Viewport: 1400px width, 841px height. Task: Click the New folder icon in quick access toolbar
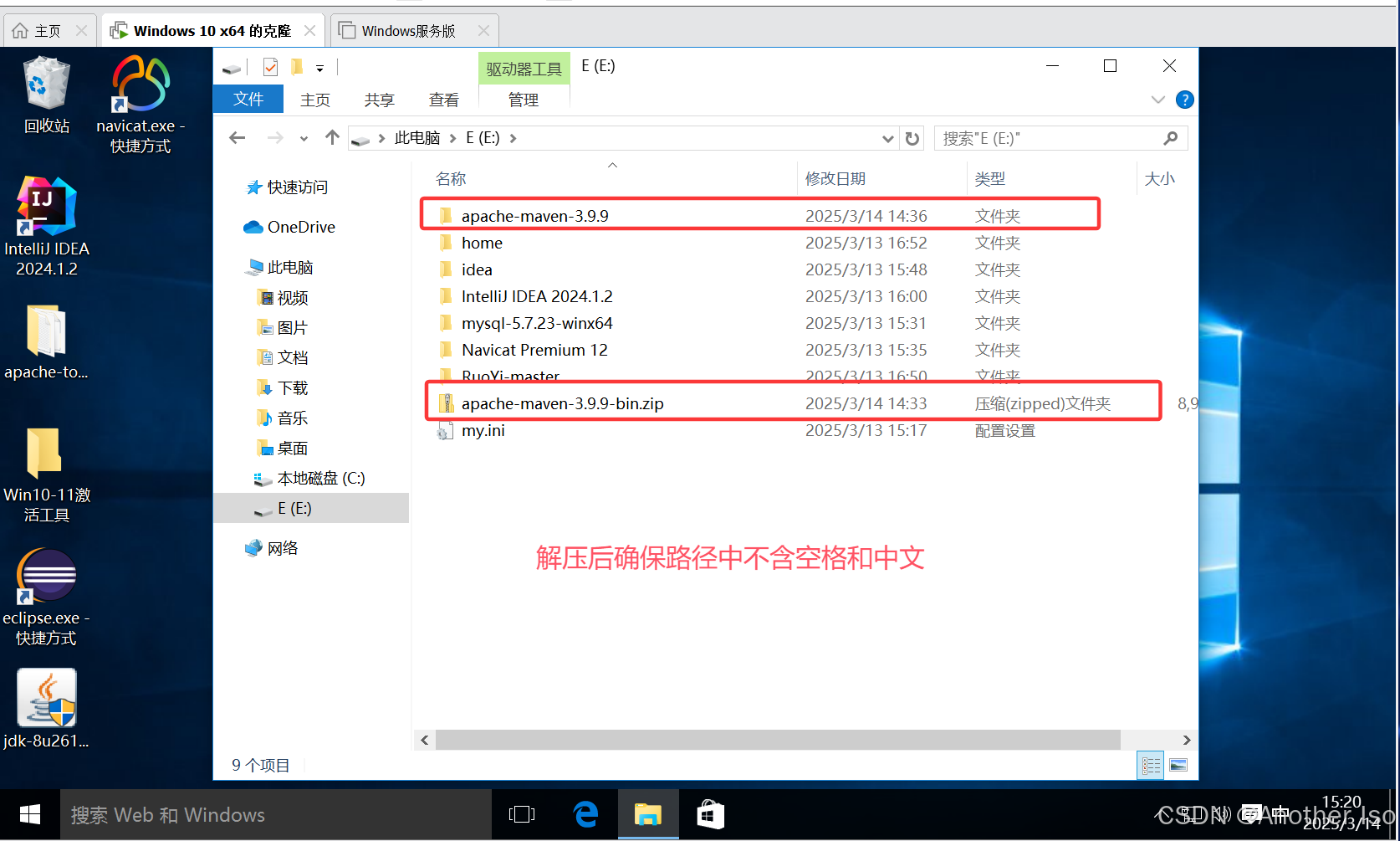tap(296, 67)
